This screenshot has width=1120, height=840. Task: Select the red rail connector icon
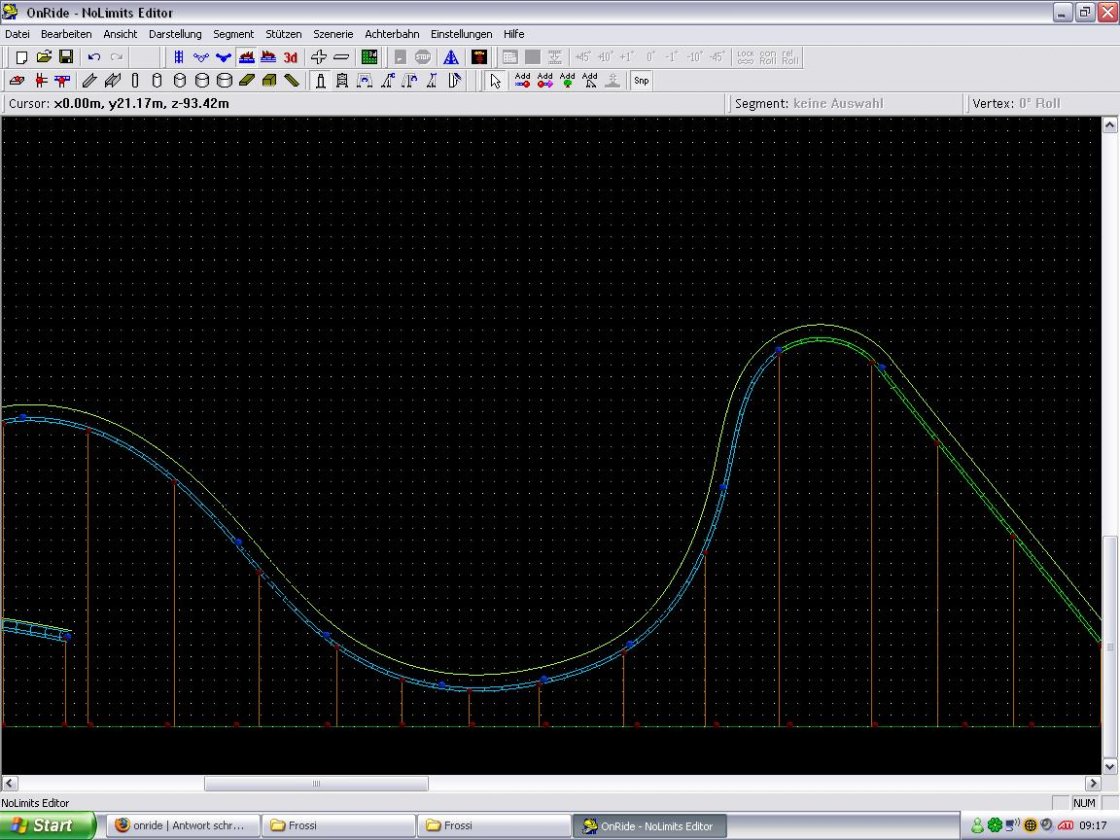[41, 81]
